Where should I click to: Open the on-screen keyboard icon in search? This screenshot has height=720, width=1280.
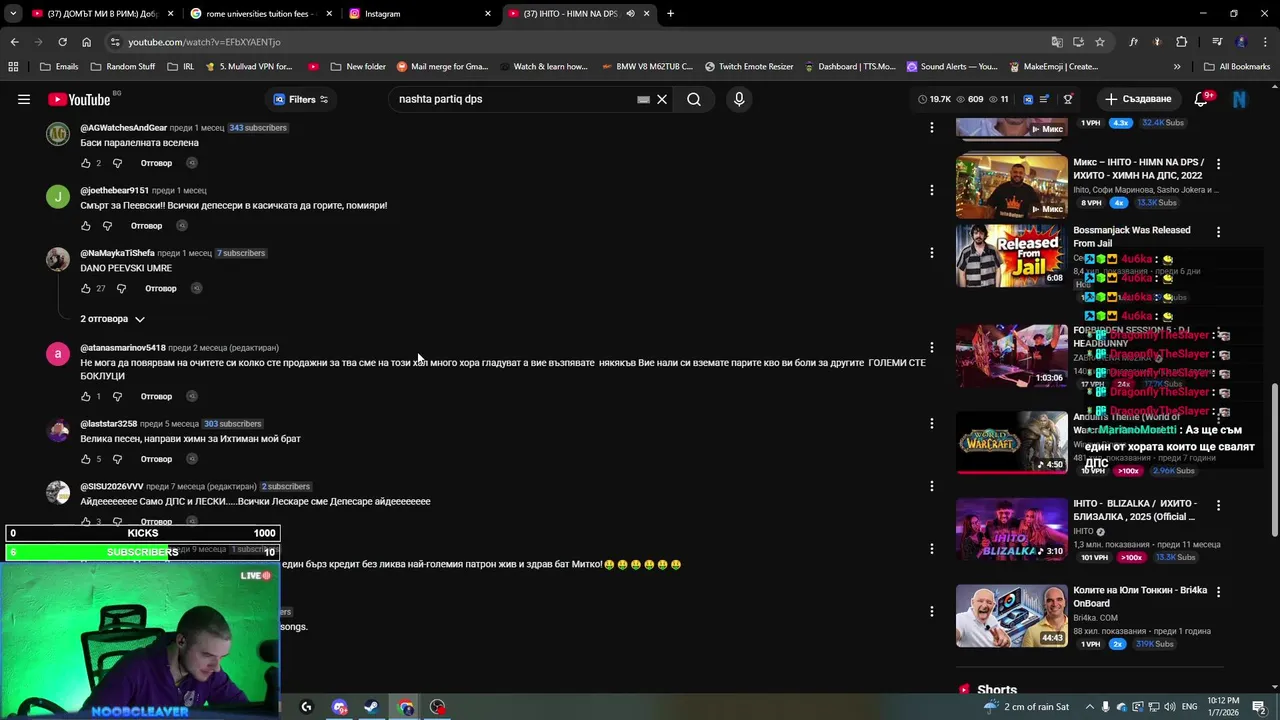coord(643,99)
